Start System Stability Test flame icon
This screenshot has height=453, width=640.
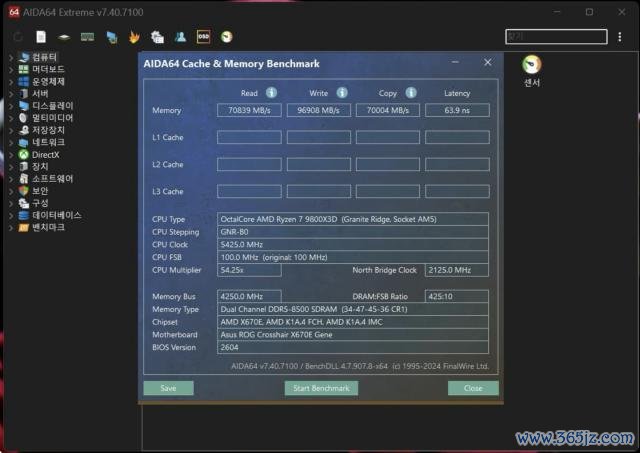pos(134,37)
